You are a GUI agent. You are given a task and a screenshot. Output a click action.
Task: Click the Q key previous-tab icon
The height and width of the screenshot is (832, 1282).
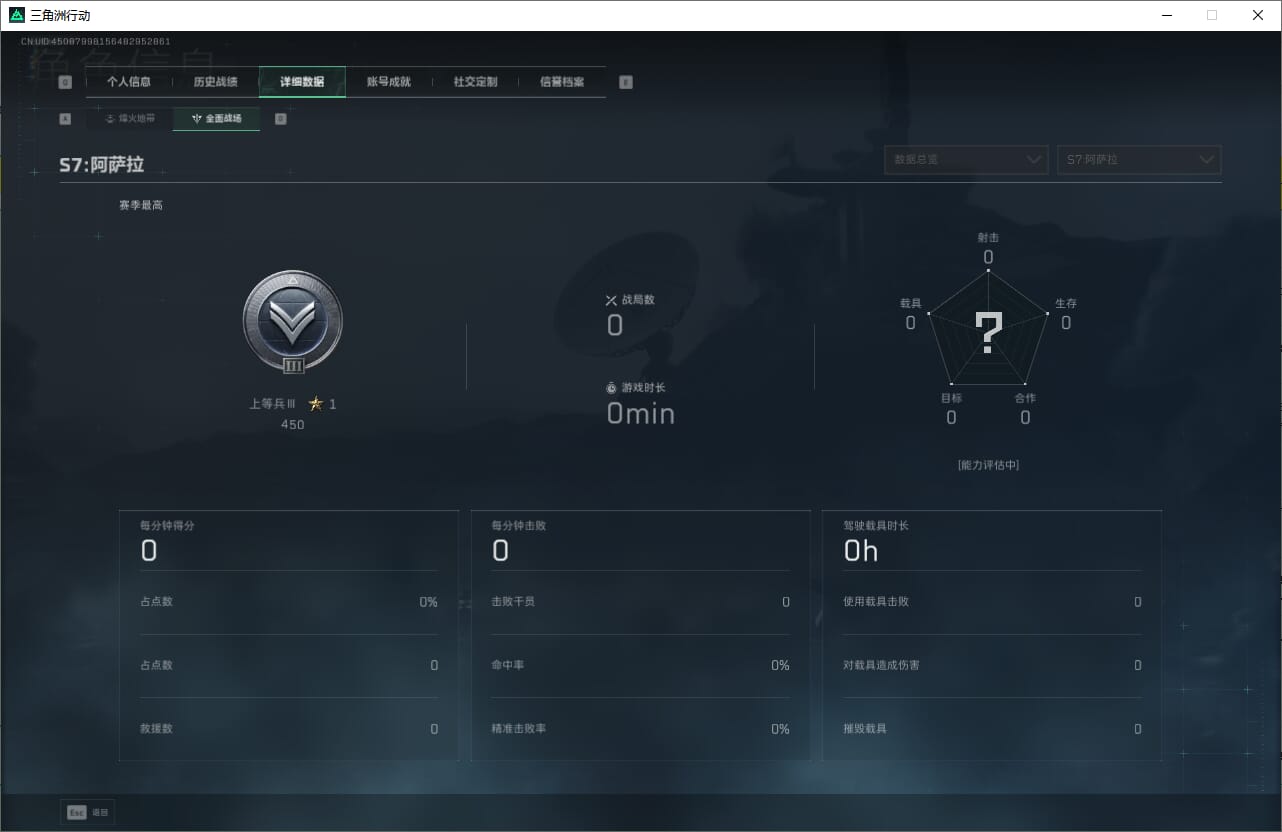(x=65, y=83)
